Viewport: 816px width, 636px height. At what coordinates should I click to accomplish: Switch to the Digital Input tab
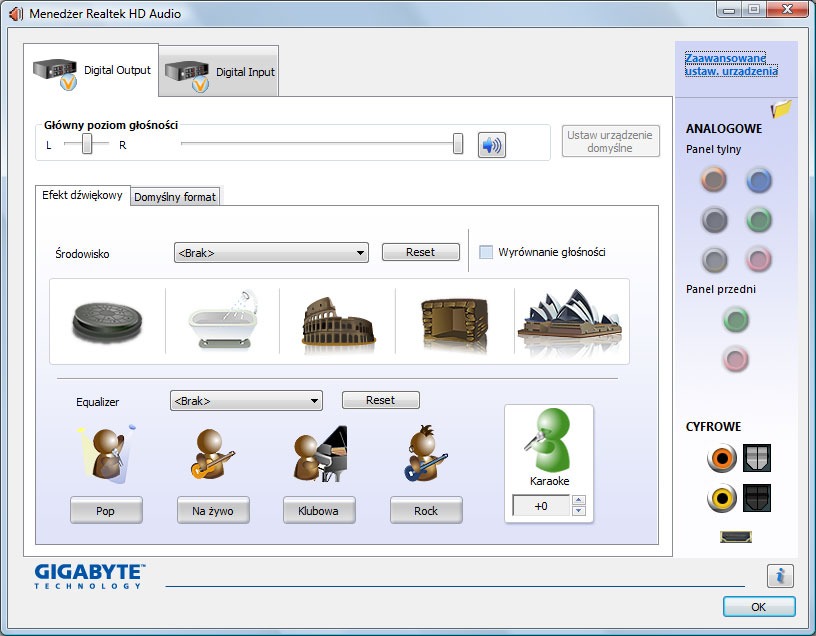click(x=220, y=72)
